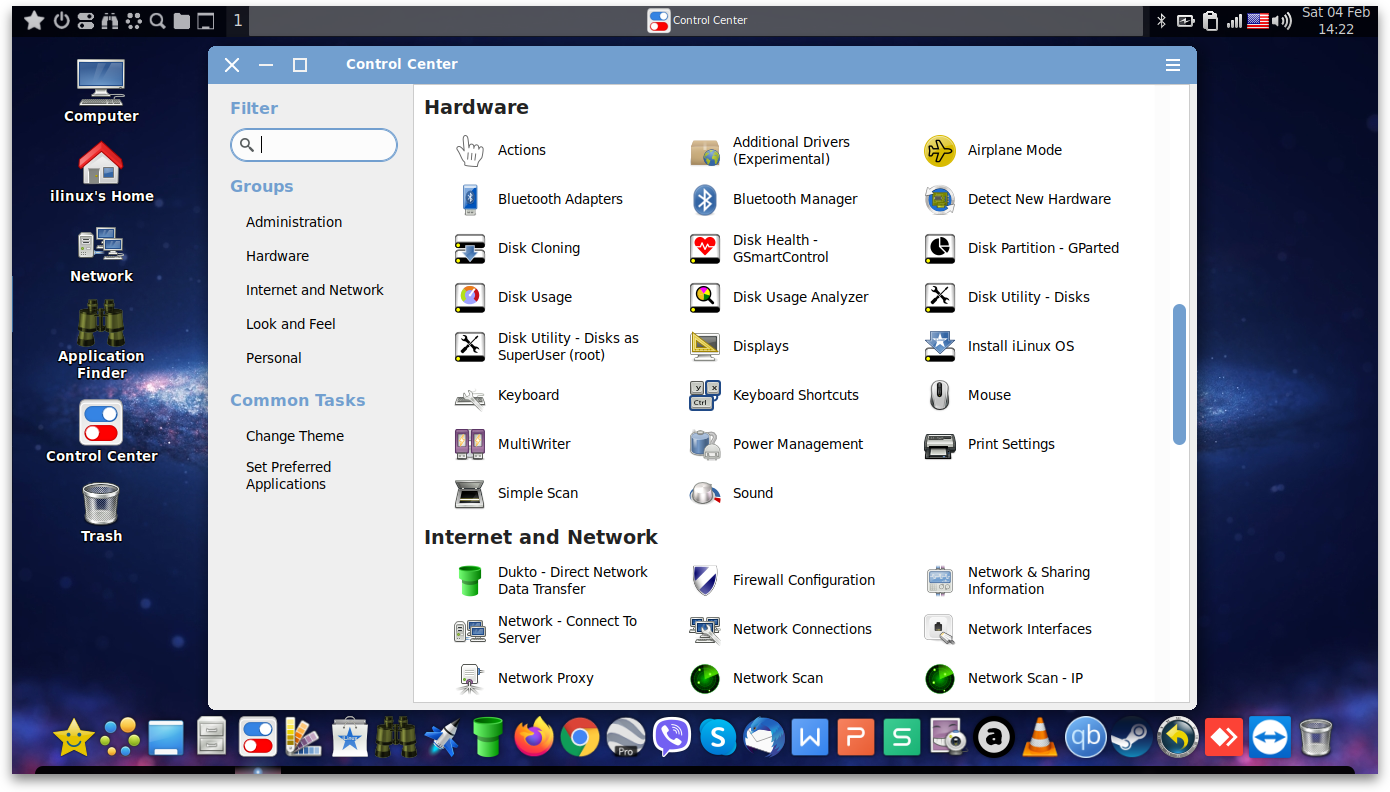Screen dimensions: 1390x792
Task: Open Trash desktop icon
Action: (101, 512)
